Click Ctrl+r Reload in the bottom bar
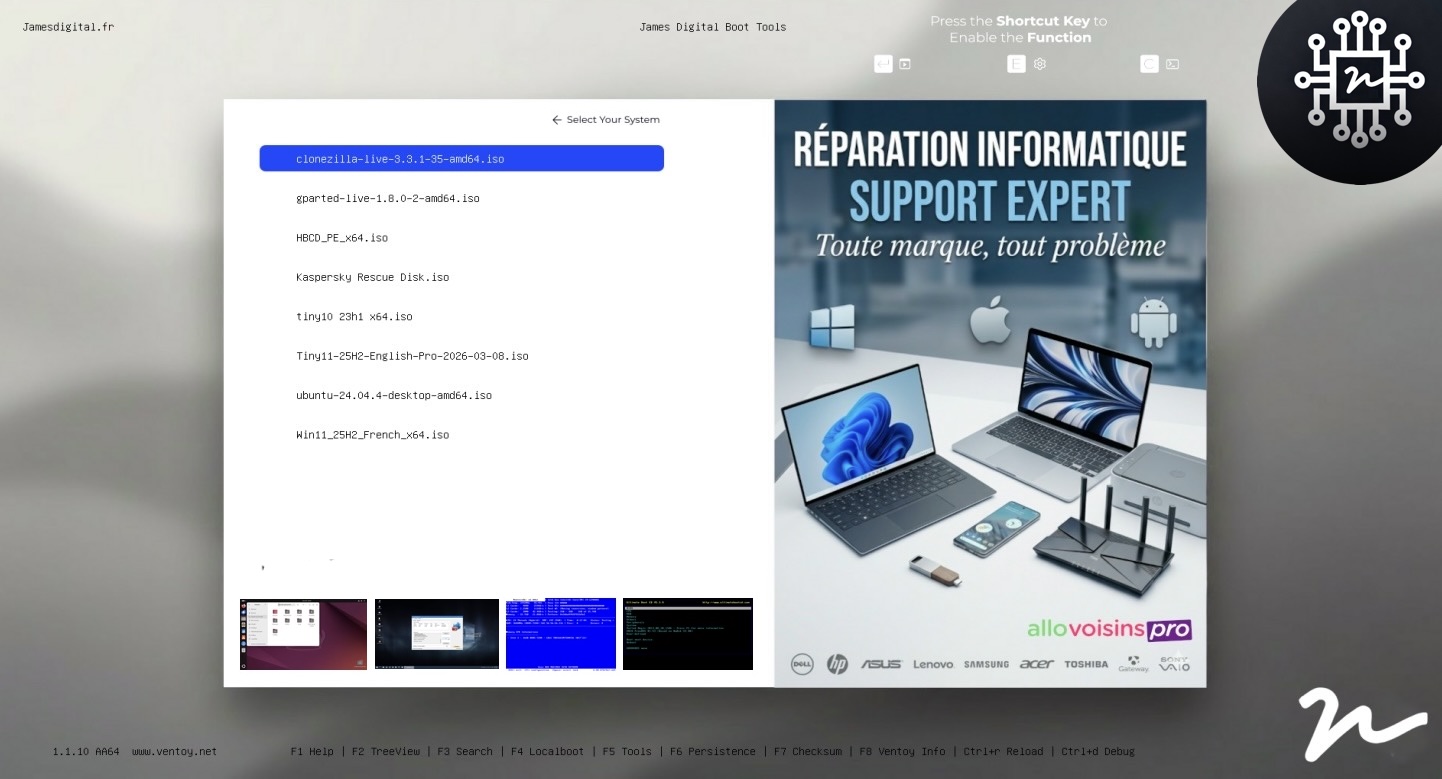 point(1002,751)
